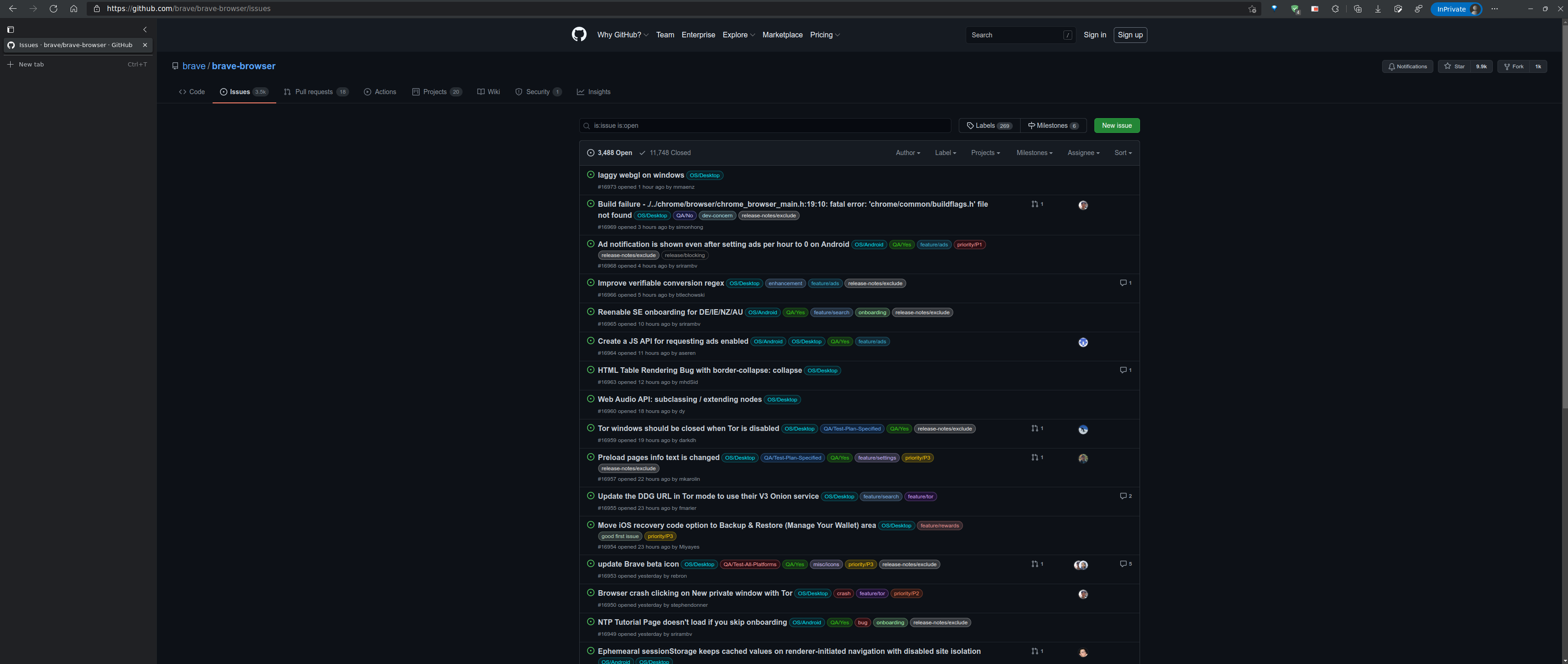Open comments on the HTML Table Rendering Bug issue
The height and width of the screenshot is (664, 1568).
1124,370
